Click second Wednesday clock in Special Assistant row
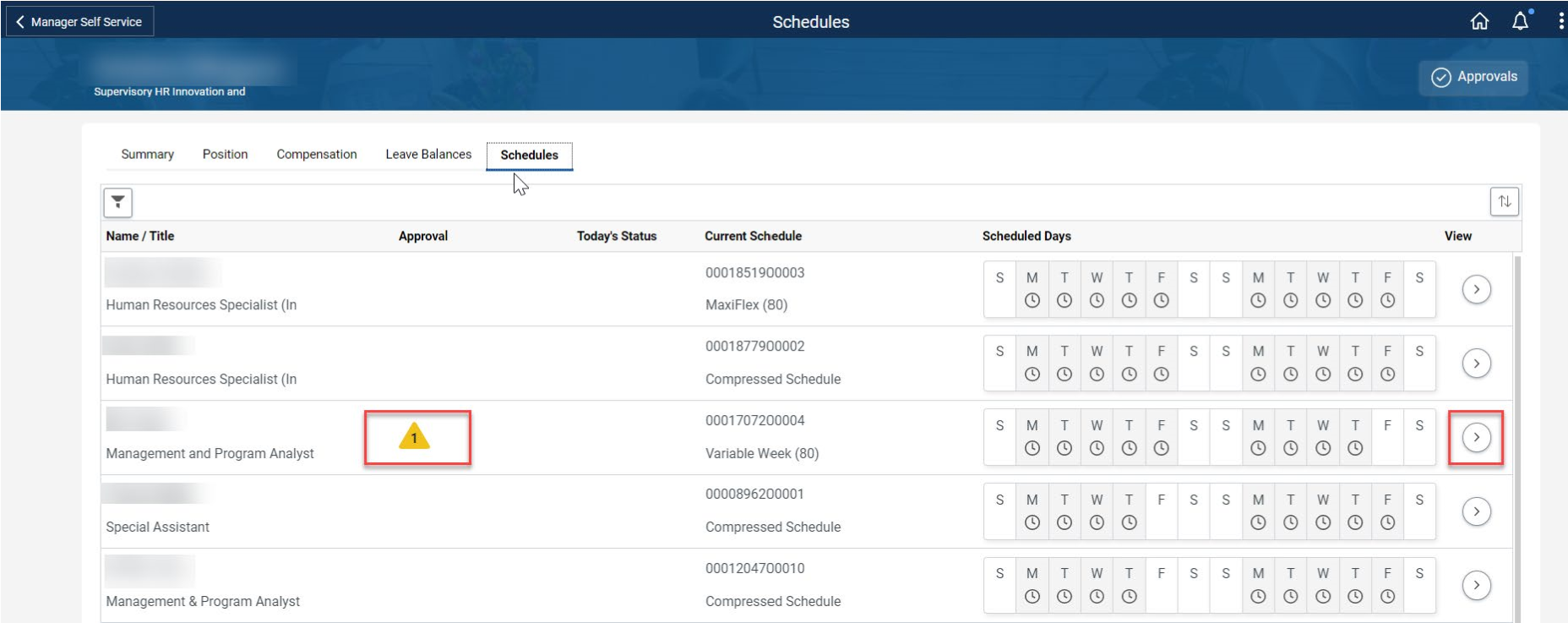Image resolution: width=1568 pixels, height=623 pixels. pyautogui.click(x=1323, y=522)
